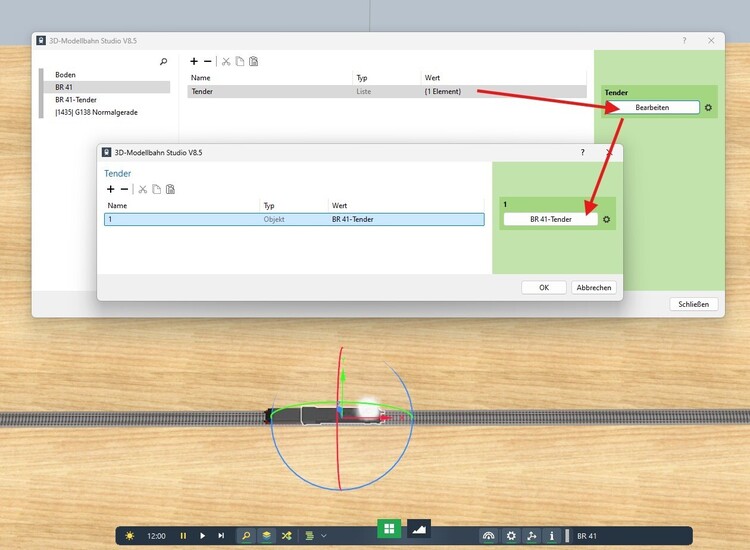Cut the variable in the back window
Screen dimensions: 750x550
[x=226, y=61]
